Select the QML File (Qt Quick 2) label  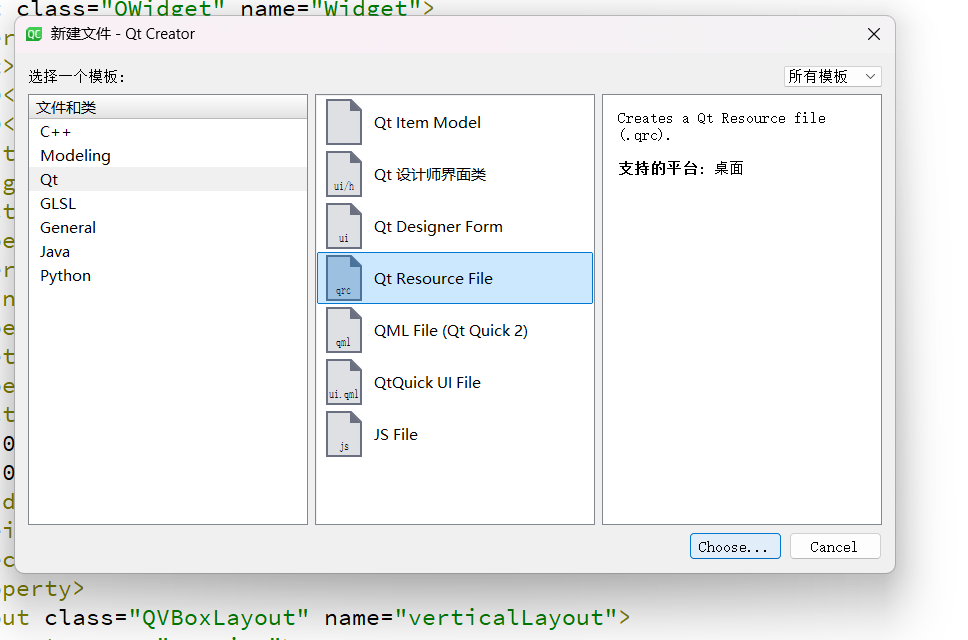click(451, 331)
